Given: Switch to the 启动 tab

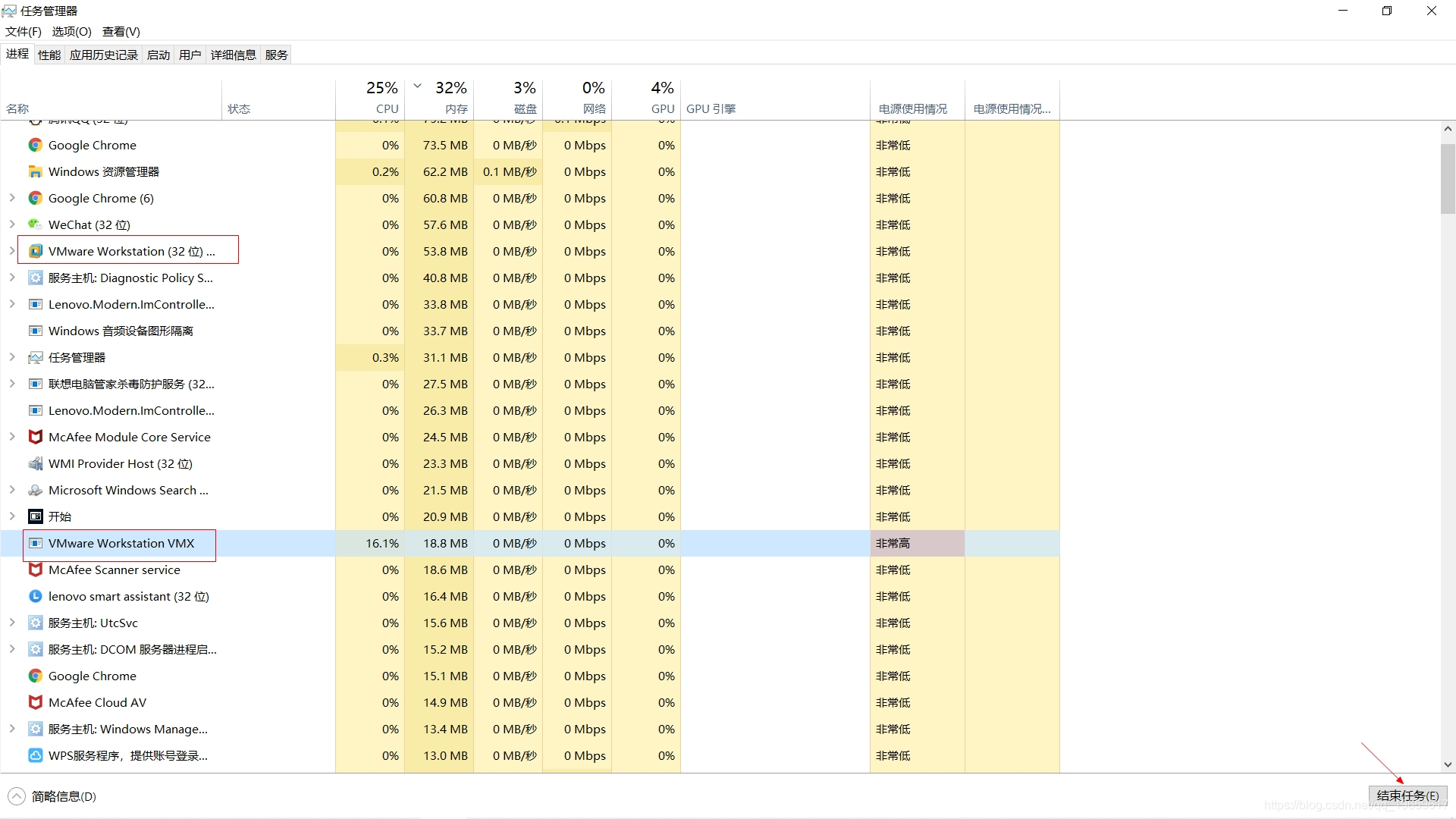Looking at the screenshot, I should pyautogui.click(x=158, y=55).
